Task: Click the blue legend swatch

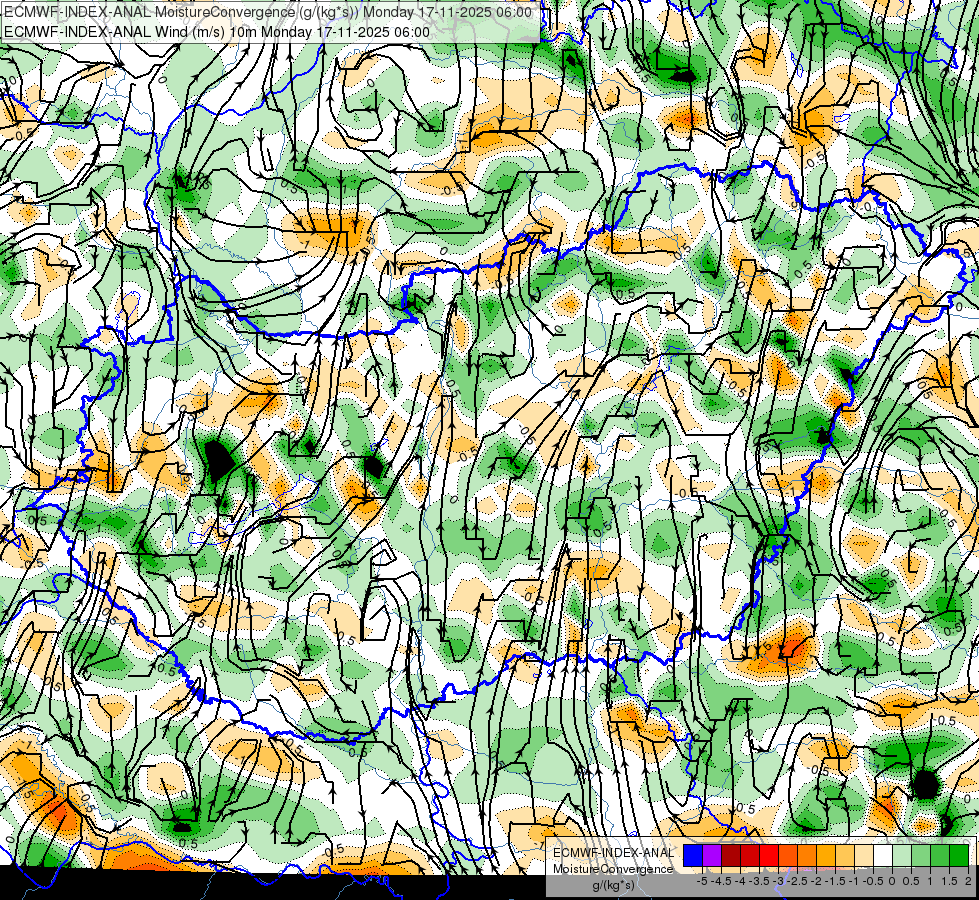Action: 693,855
